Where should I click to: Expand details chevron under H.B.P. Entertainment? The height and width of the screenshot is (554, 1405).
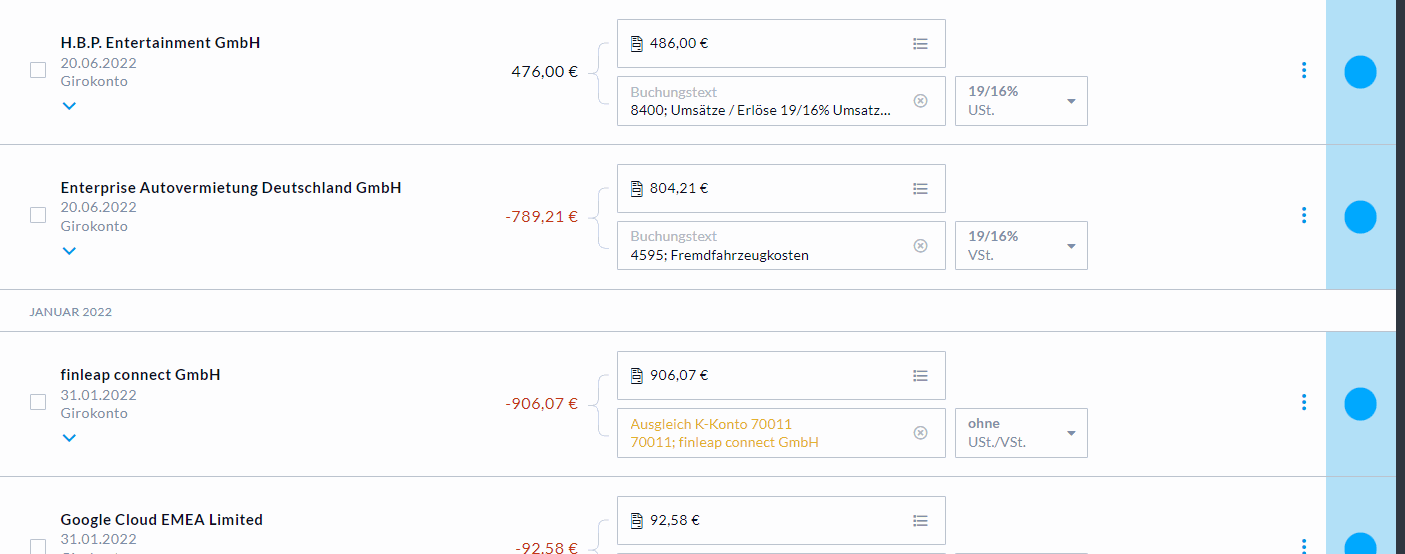point(69,106)
